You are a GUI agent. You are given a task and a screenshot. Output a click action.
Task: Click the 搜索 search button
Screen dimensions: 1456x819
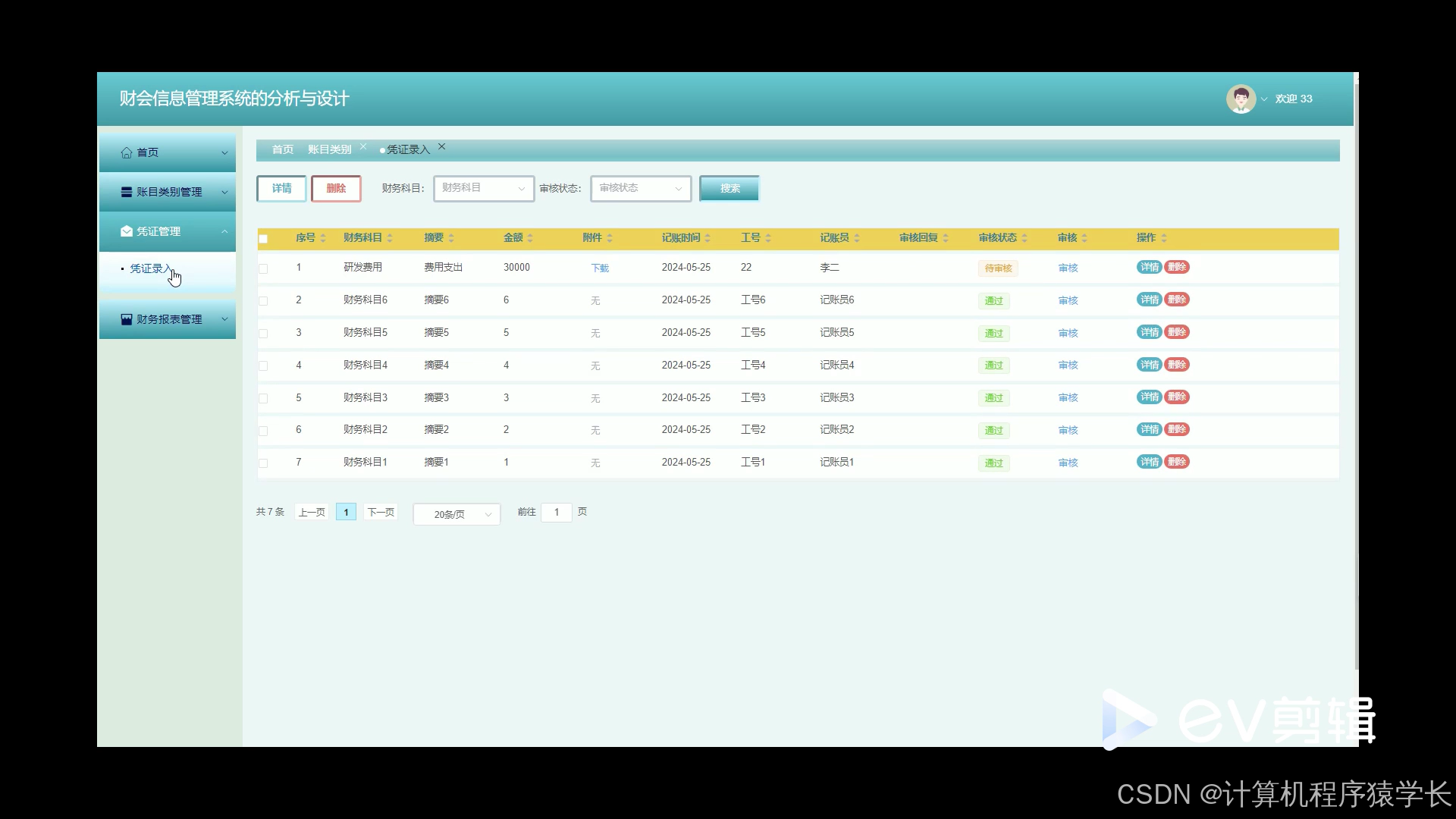pos(729,188)
